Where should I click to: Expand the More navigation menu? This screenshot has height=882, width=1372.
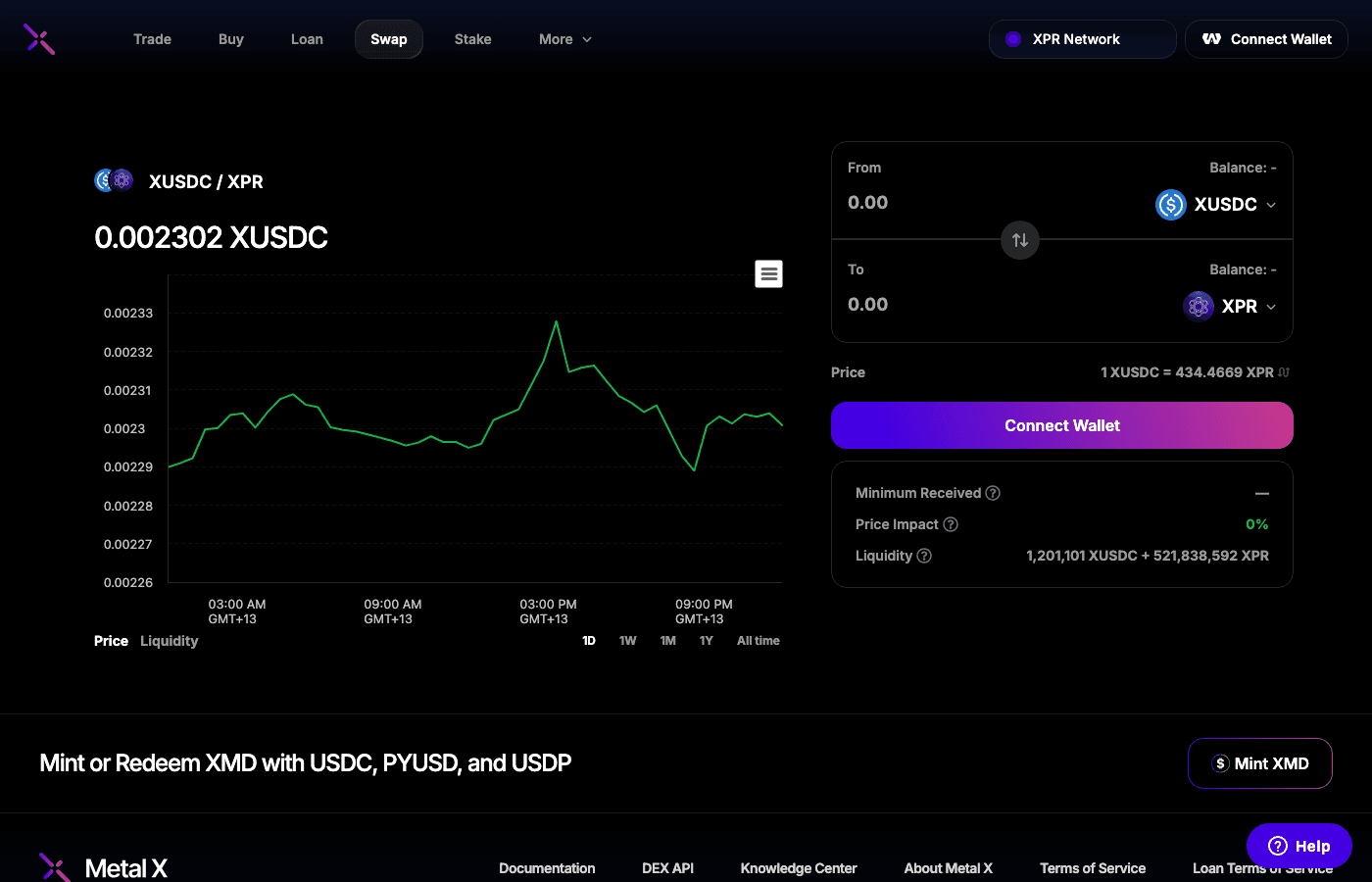[564, 39]
